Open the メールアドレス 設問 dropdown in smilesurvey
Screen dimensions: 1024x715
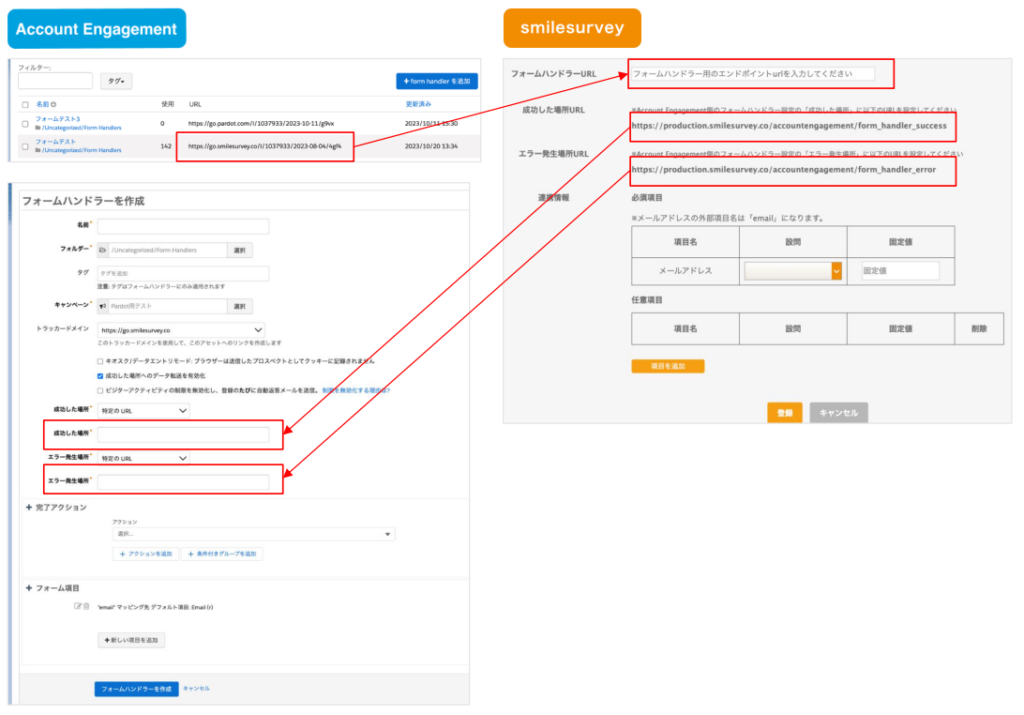[793, 271]
